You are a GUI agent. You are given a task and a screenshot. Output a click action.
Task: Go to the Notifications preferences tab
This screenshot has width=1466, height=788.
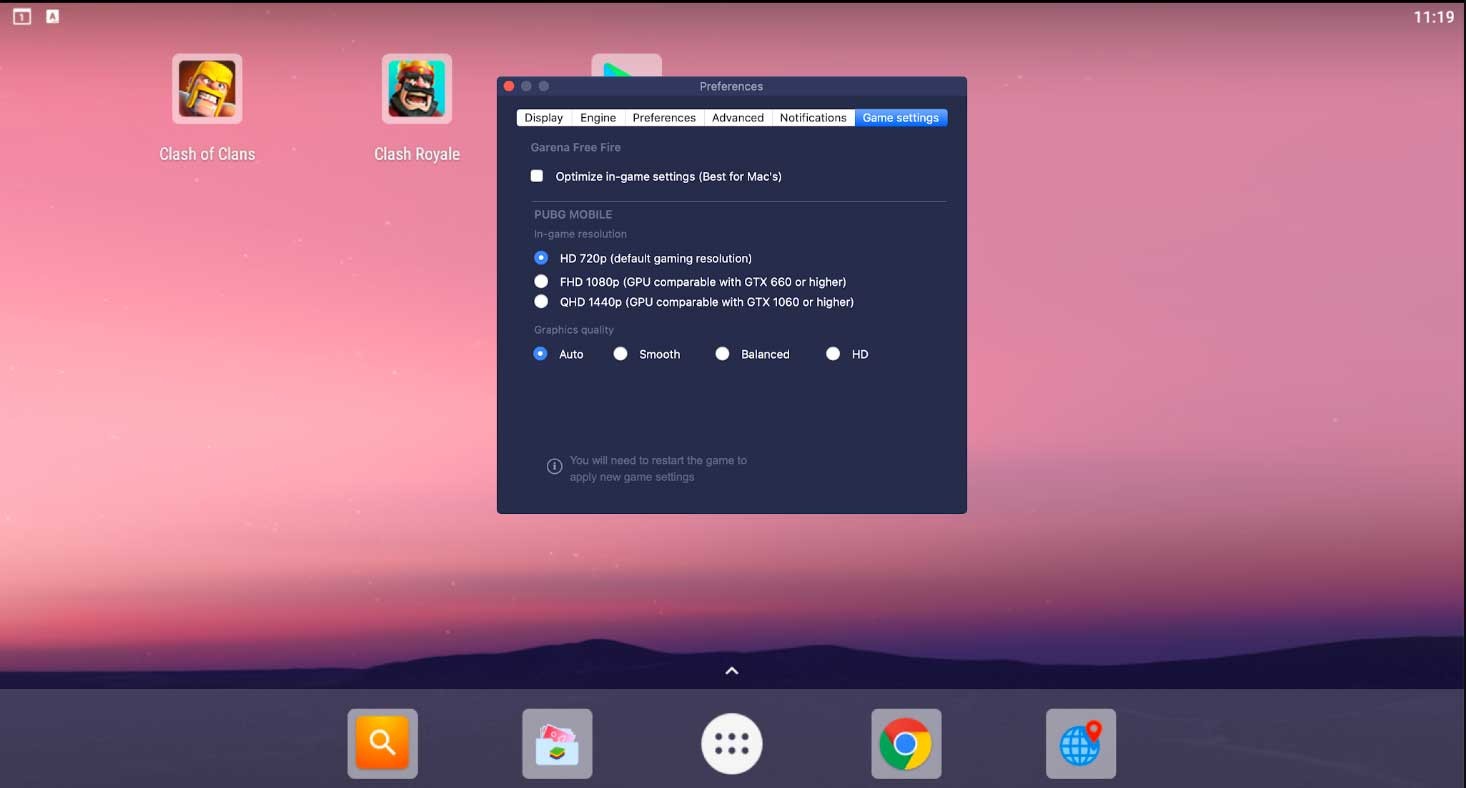click(x=813, y=117)
